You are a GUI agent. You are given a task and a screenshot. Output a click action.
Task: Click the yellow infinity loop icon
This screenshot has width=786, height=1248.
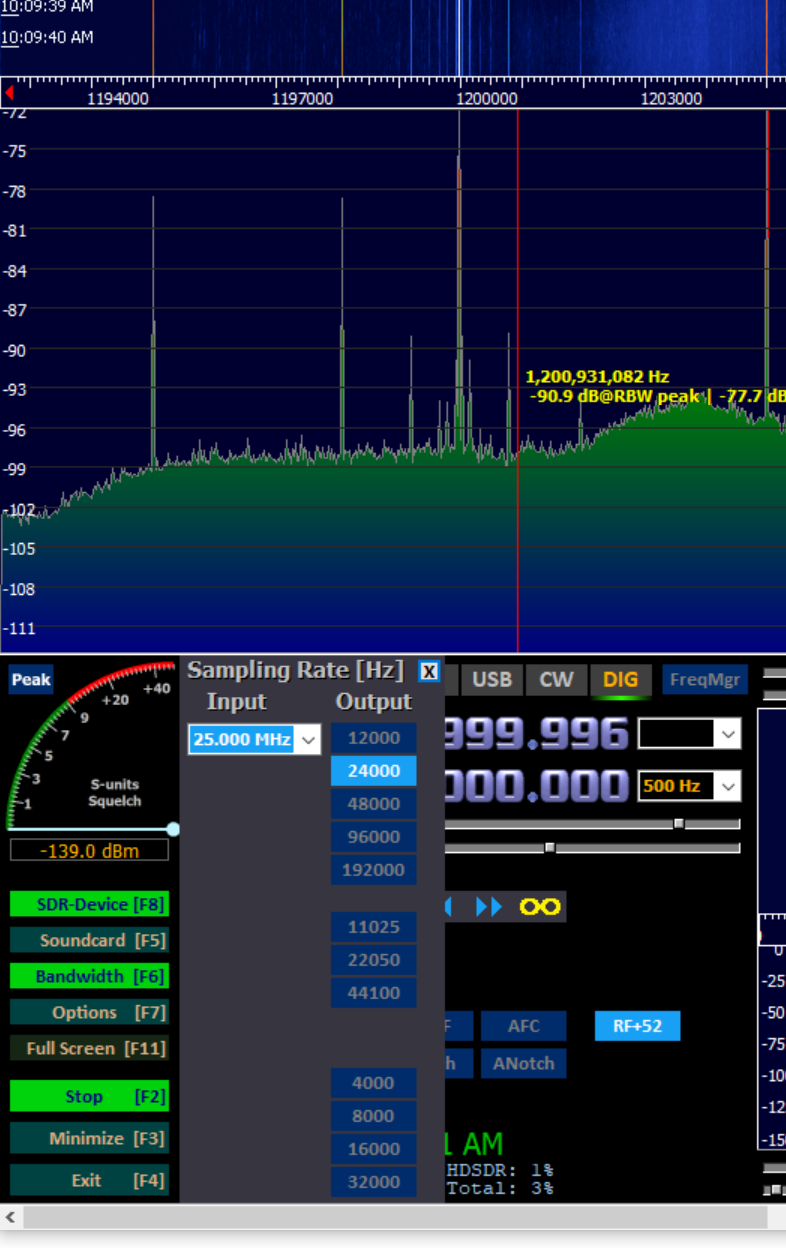coord(540,907)
